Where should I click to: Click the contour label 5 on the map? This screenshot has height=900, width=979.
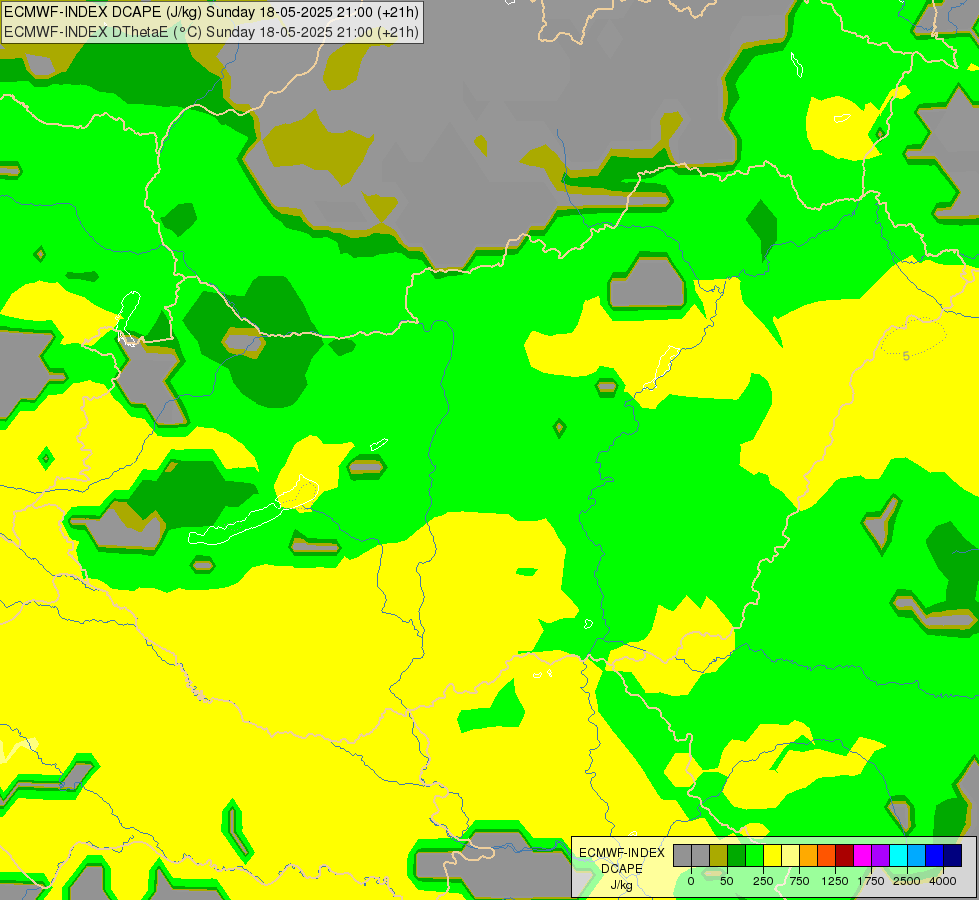906,356
